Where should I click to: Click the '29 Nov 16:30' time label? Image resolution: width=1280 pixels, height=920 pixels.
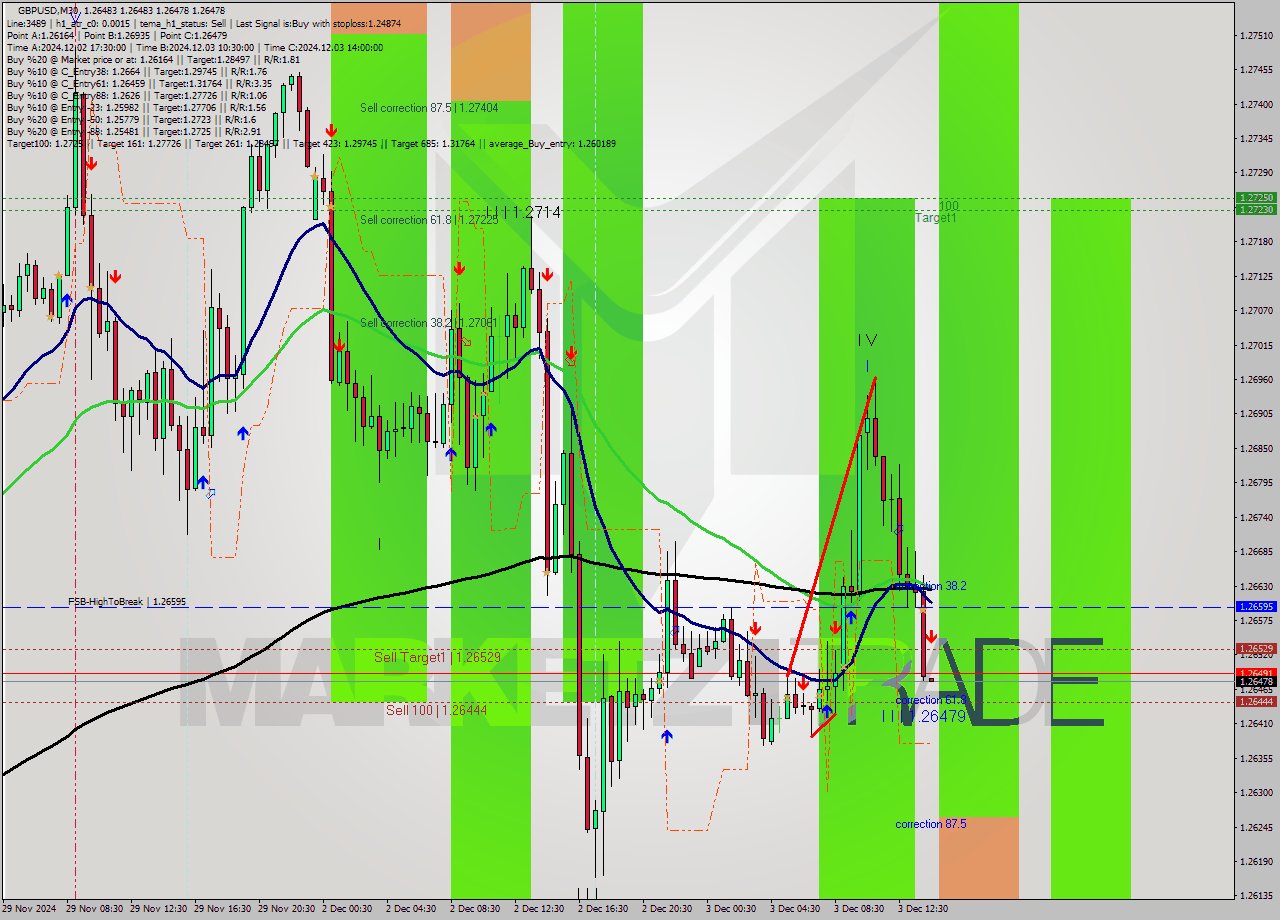[x=225, y=909]
